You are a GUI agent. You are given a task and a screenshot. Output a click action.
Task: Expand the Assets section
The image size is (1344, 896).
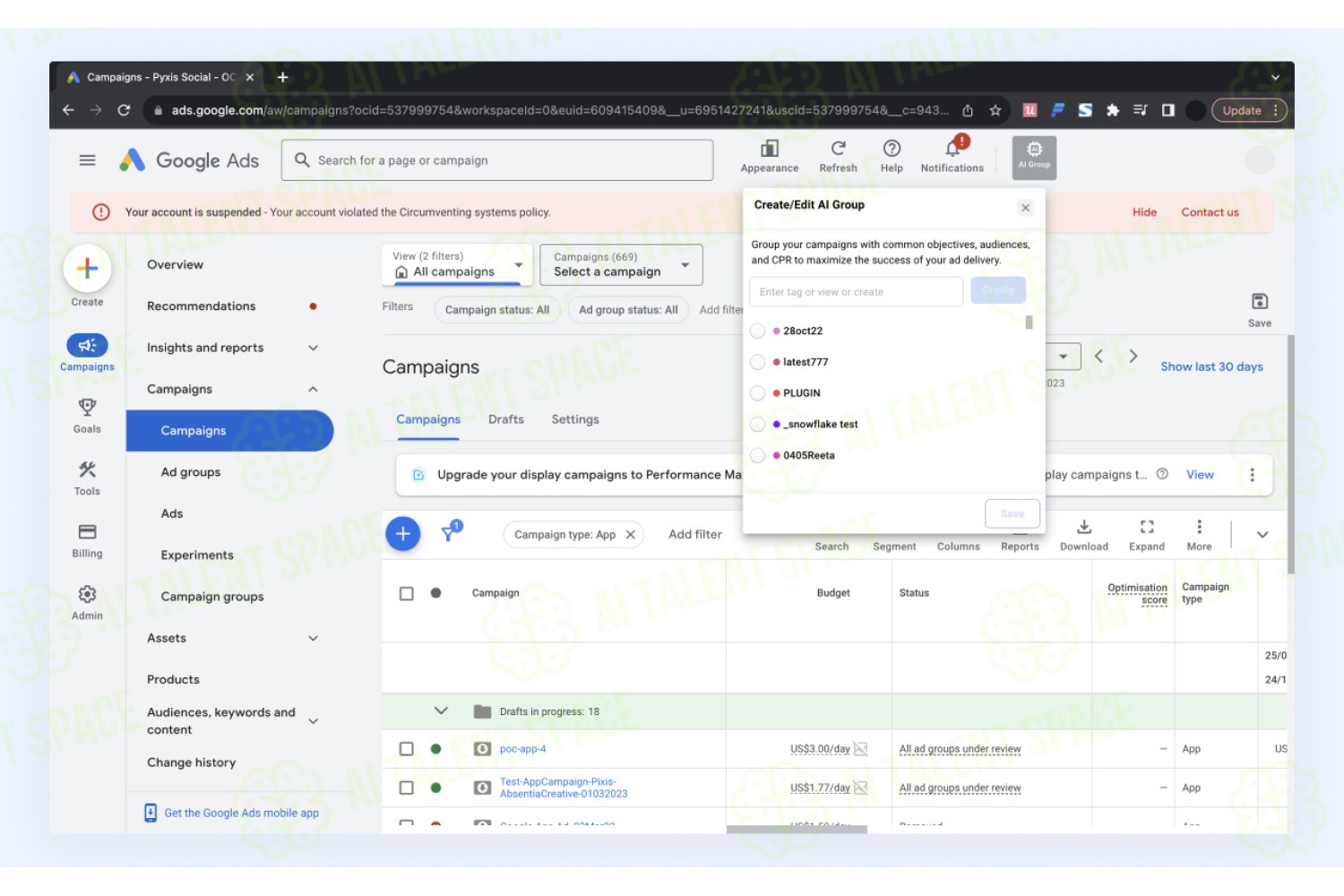pyautogui.click(x=313, y=638)
